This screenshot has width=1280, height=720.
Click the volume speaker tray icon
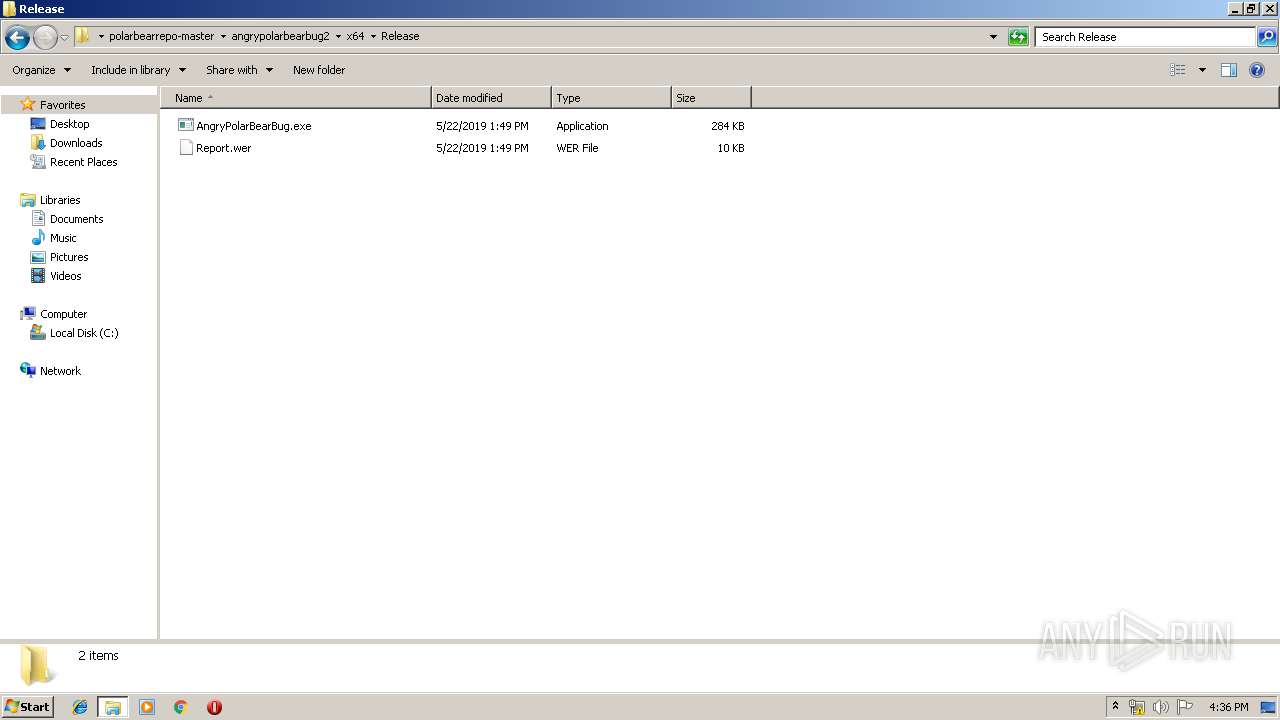[x=1160, y=707]
